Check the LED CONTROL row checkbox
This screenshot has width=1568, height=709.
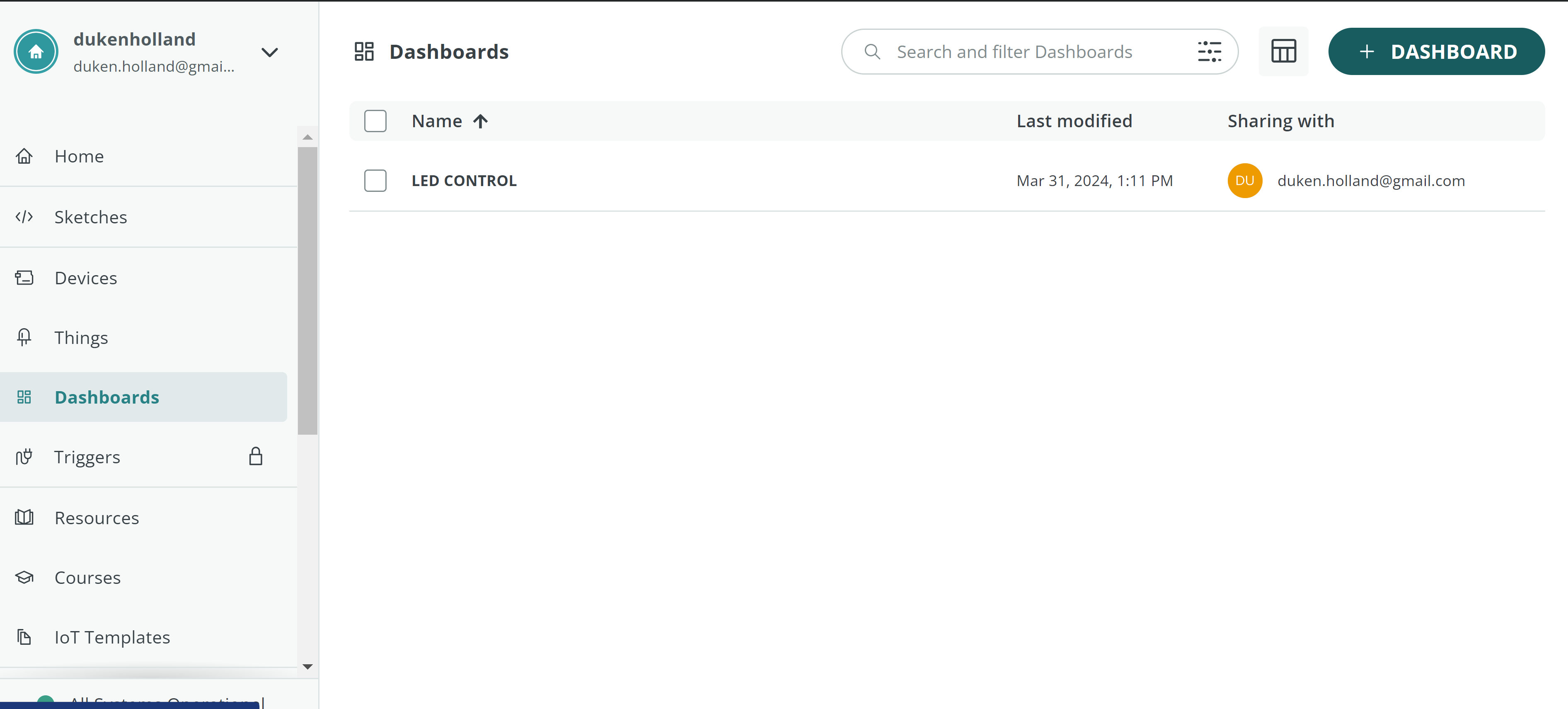coord(375,181)
